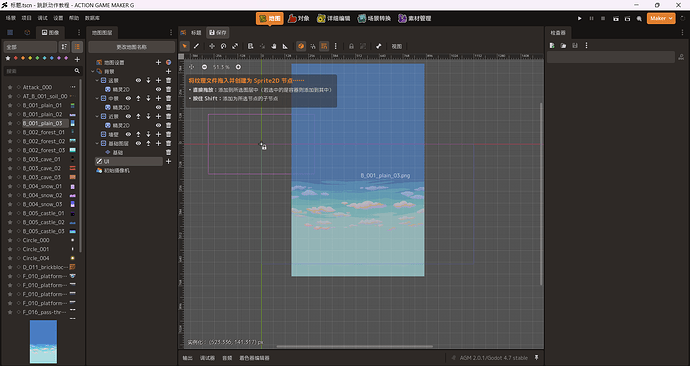Toggle visibility of the 墙壁 layer
The image size is (690, 366).
(x=128, y=135)
